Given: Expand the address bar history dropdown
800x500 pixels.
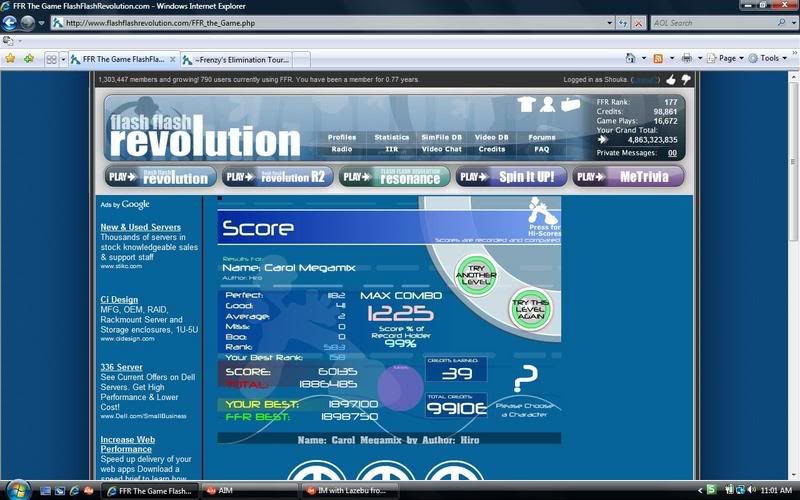Looking at the screenshot, I should point(609,22).
